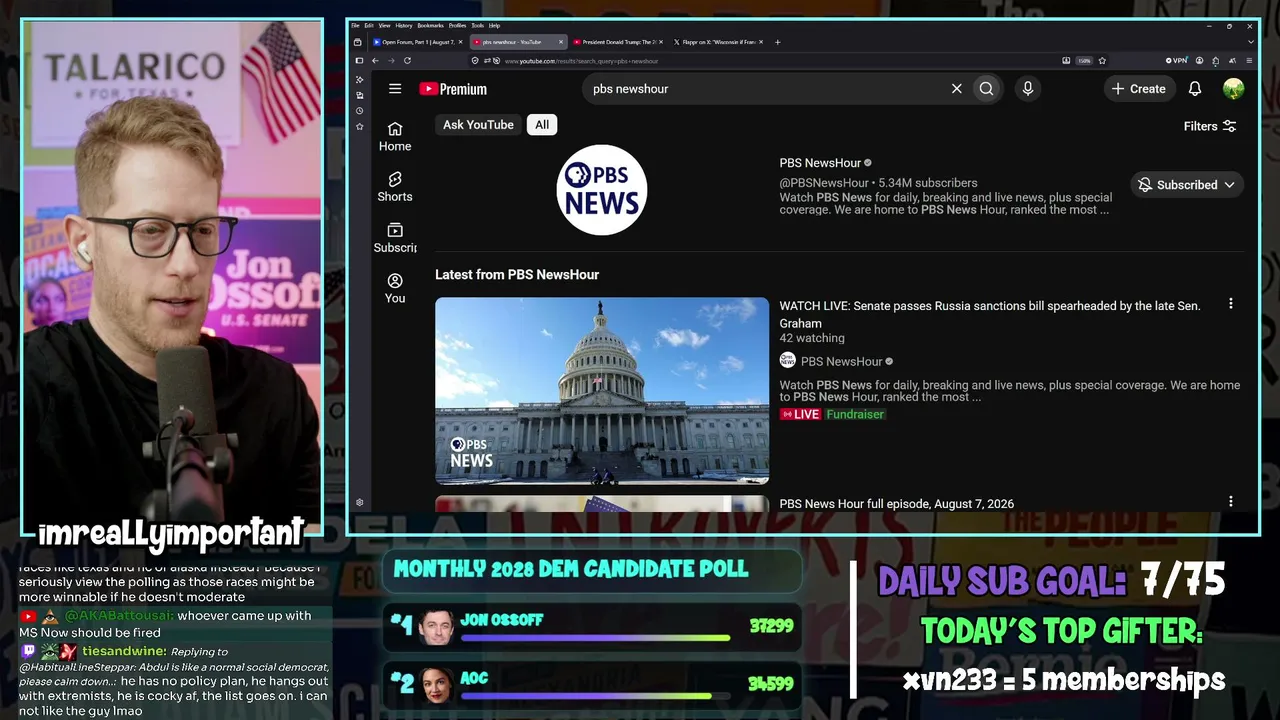This screenshot has height=720, width=1280.
Task: Open the Senate Russia sanctions live video title
Action: (x=990, y=314)
